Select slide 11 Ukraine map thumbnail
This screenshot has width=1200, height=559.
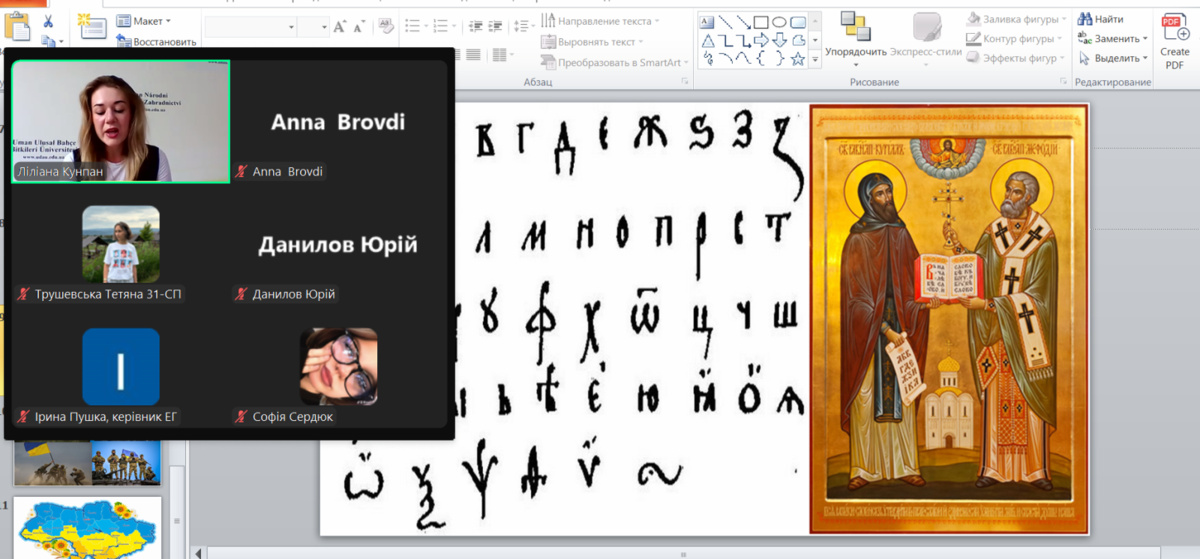87,527
